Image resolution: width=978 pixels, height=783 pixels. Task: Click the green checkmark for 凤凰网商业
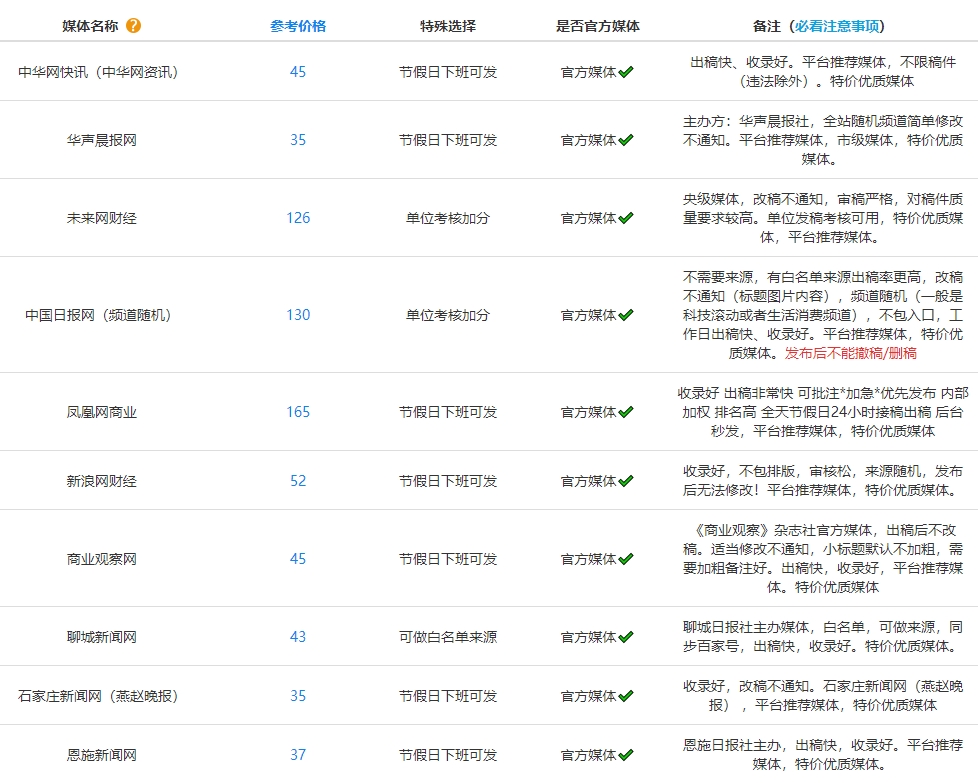pos(626,412)
